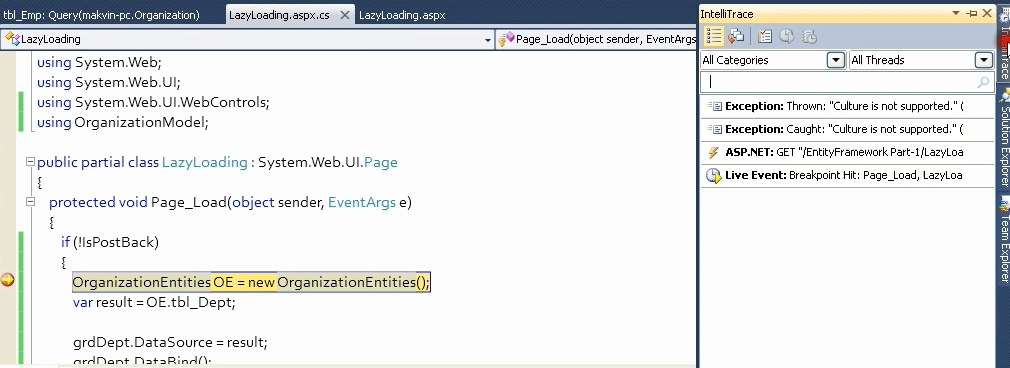Click 'using System.Web.UI.WebControls;' line

(153, 102)
